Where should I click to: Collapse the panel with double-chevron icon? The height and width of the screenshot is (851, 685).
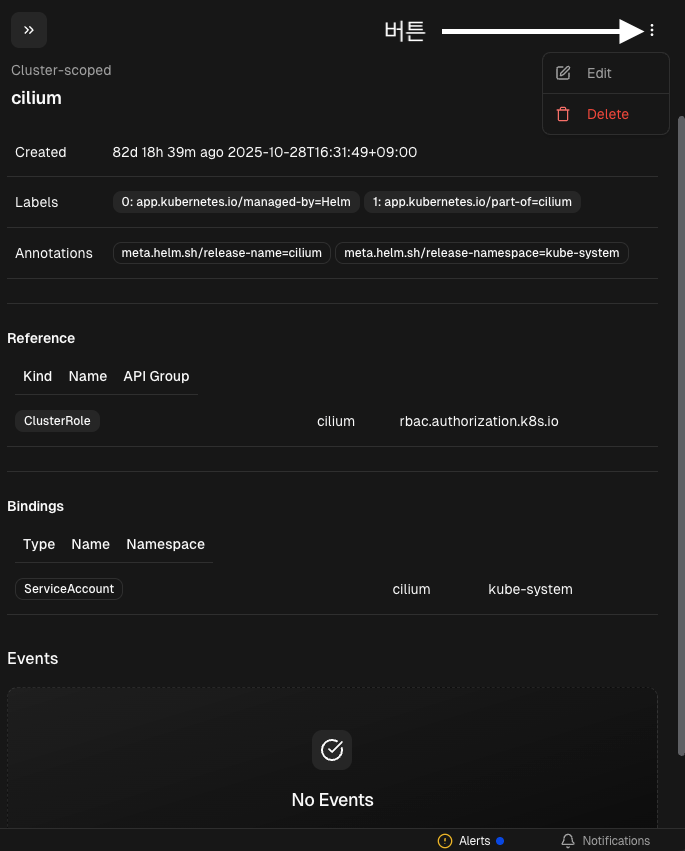coord(29,30)
